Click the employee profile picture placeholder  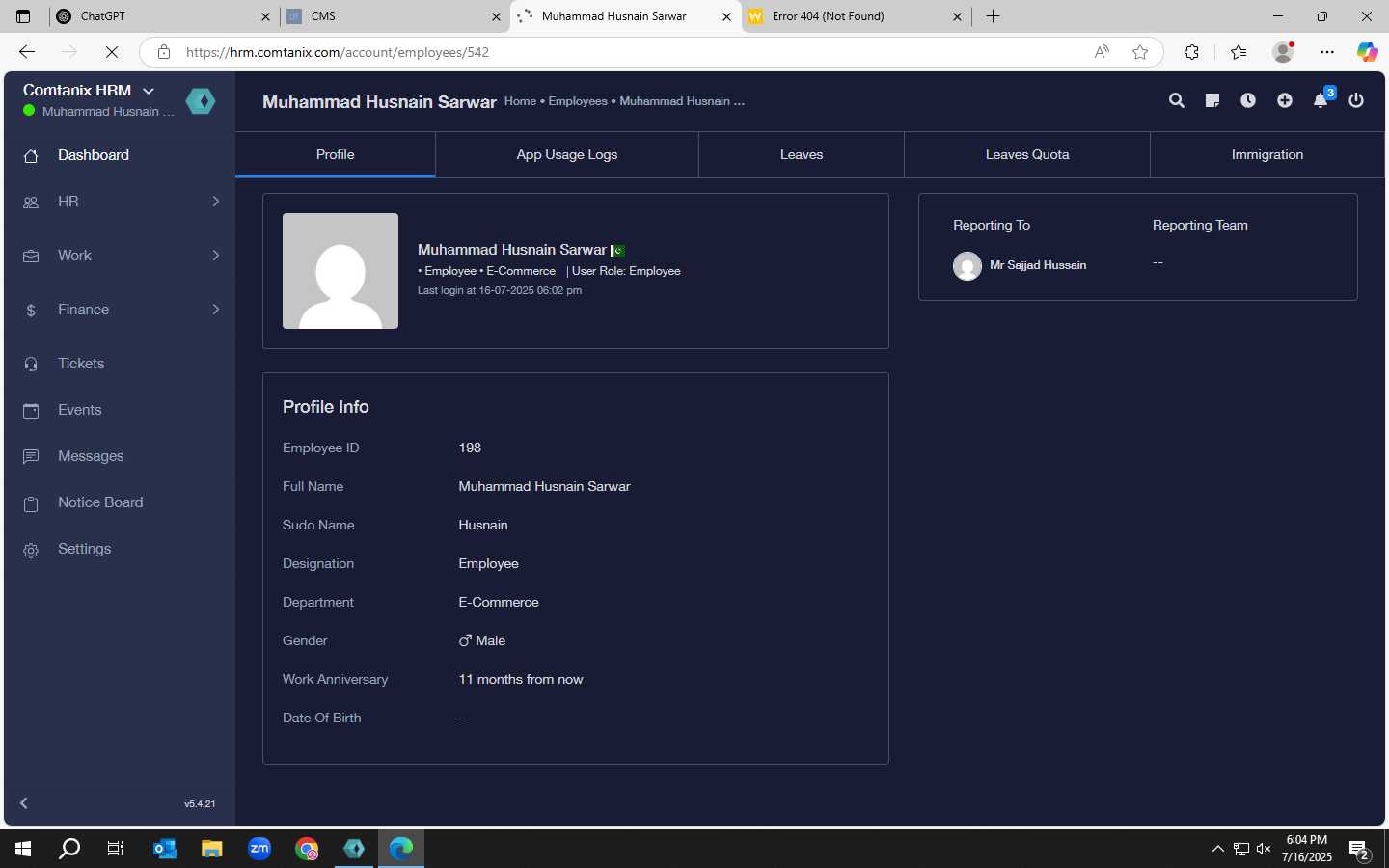click(x=340, y=271)
